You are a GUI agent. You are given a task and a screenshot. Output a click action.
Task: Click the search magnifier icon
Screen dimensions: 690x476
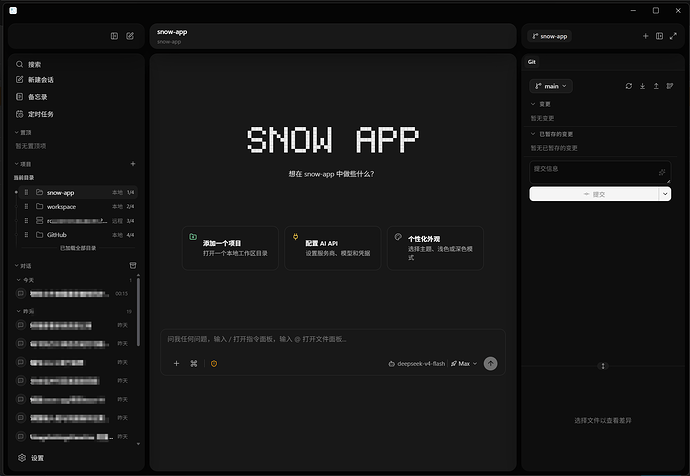pyautogui.click(x=19, y=64)
